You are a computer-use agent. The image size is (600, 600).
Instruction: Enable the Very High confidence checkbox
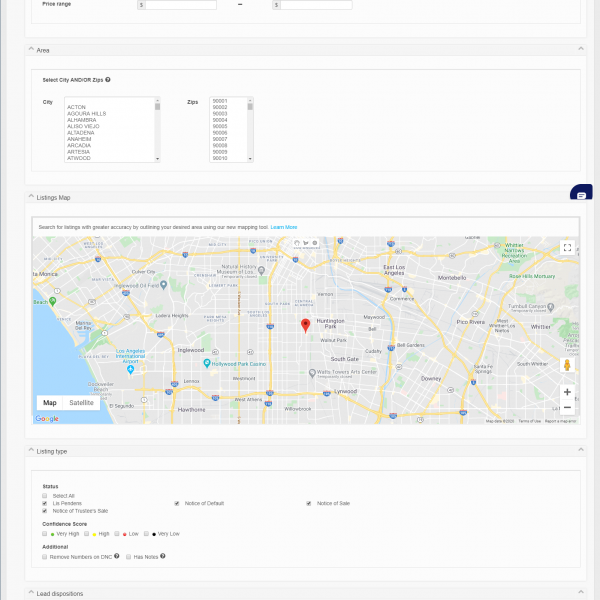coord(45,534)
